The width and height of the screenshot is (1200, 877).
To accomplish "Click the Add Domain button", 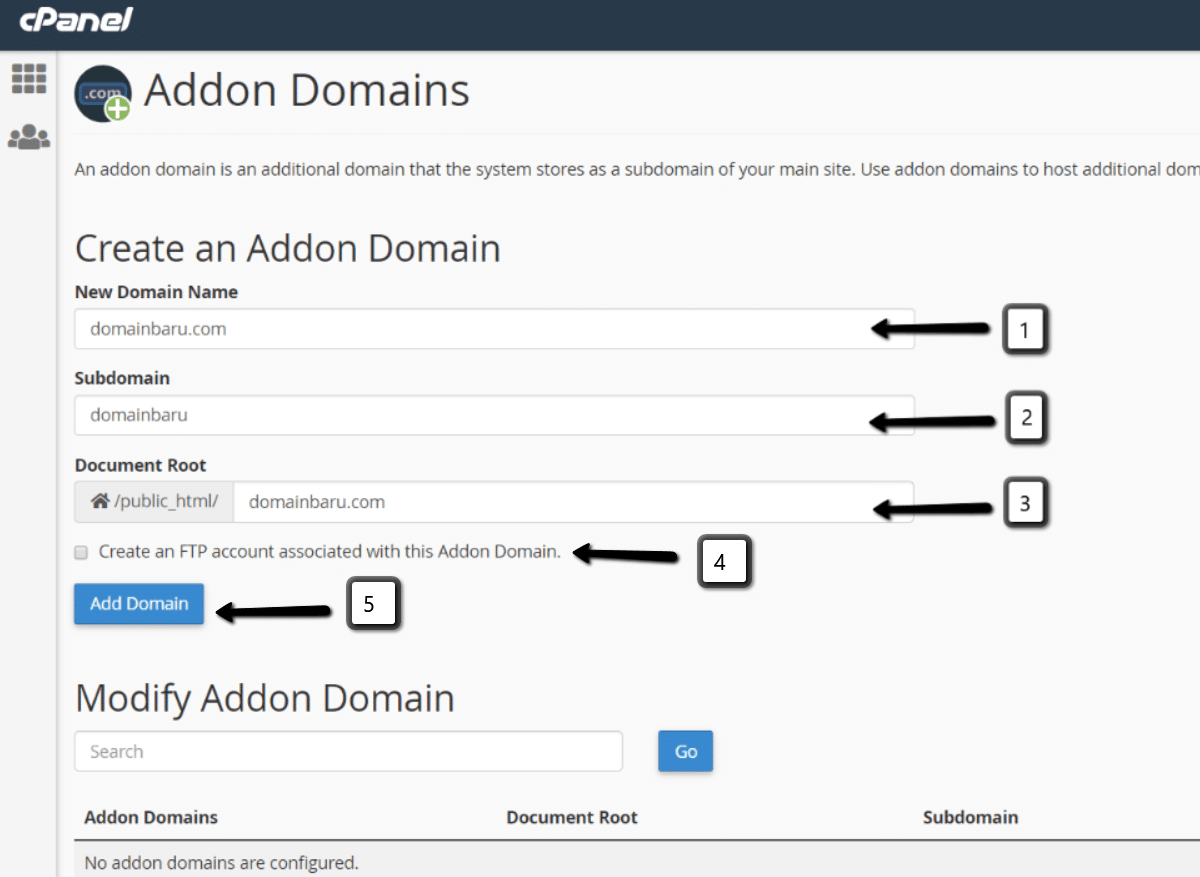I will (x=138, y=604).
